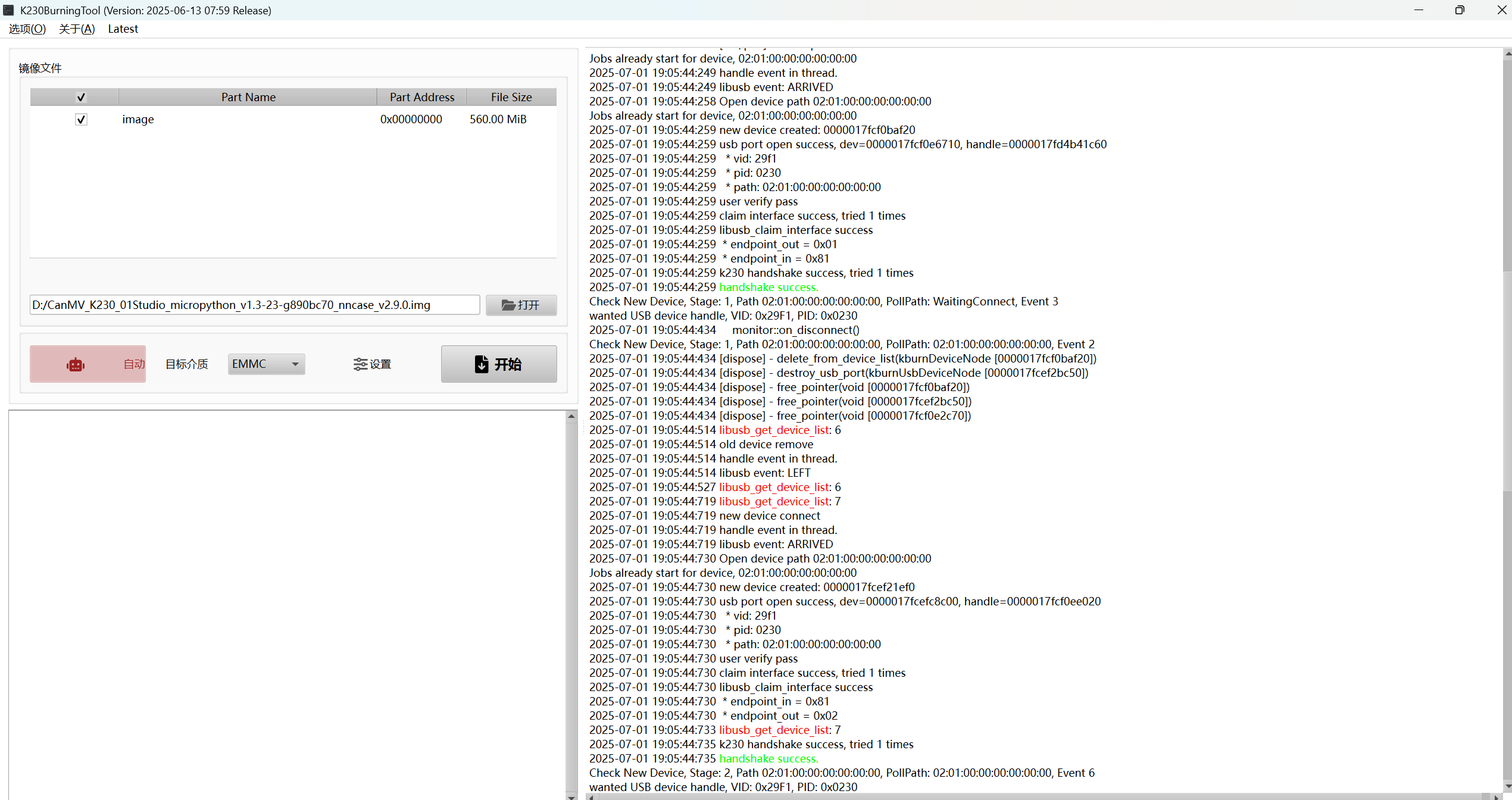Screen dimensions: 1512x800
Task: Click the File Size column header
Action: coord(511,97)
